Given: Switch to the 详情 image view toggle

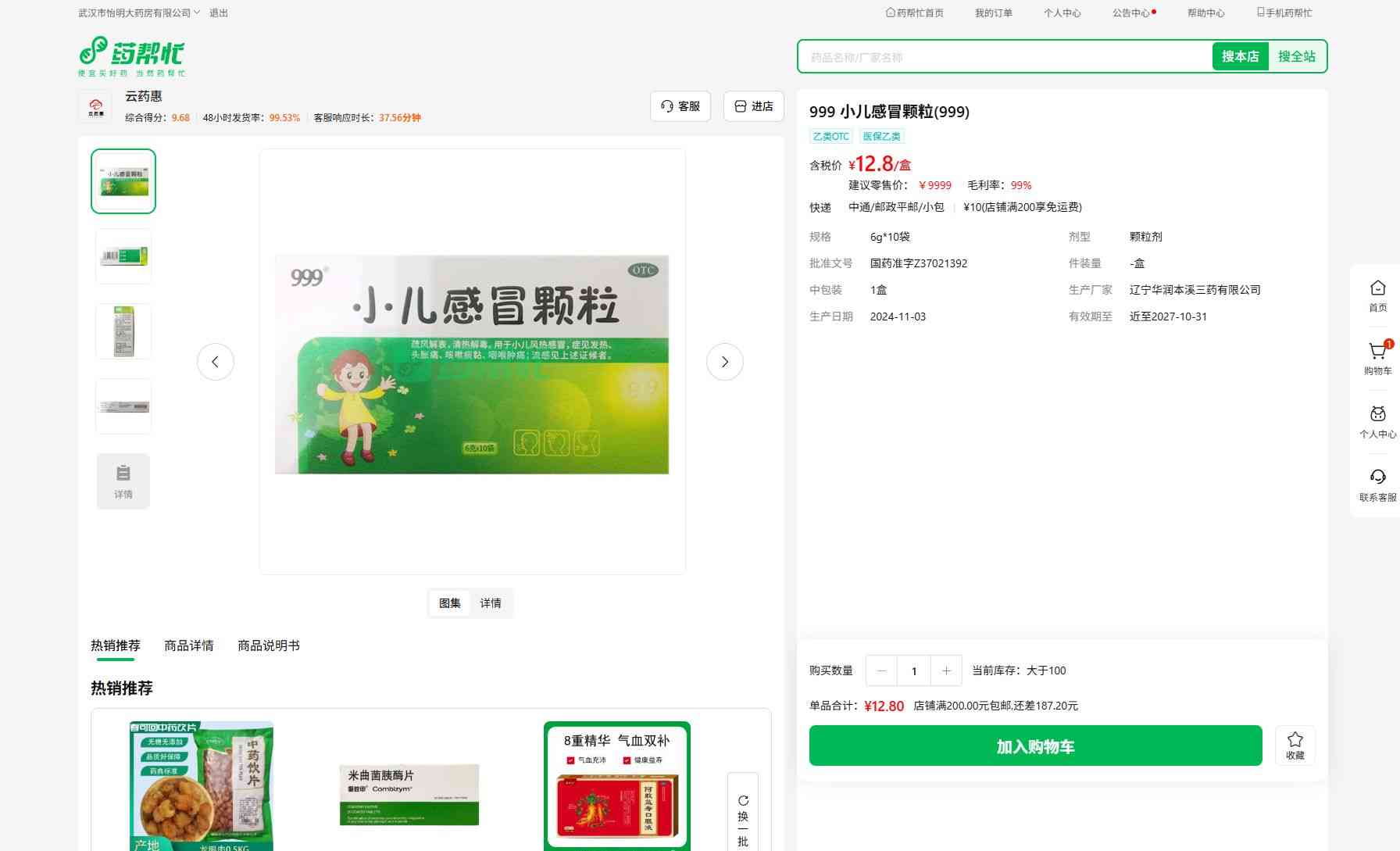Looking at the screenshot, I should [491, 603].
